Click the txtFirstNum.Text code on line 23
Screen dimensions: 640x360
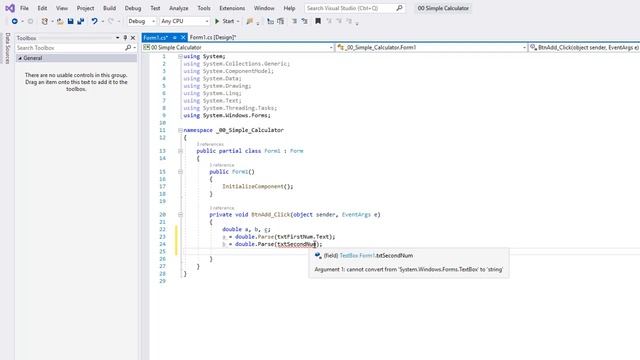click(303, 237)
